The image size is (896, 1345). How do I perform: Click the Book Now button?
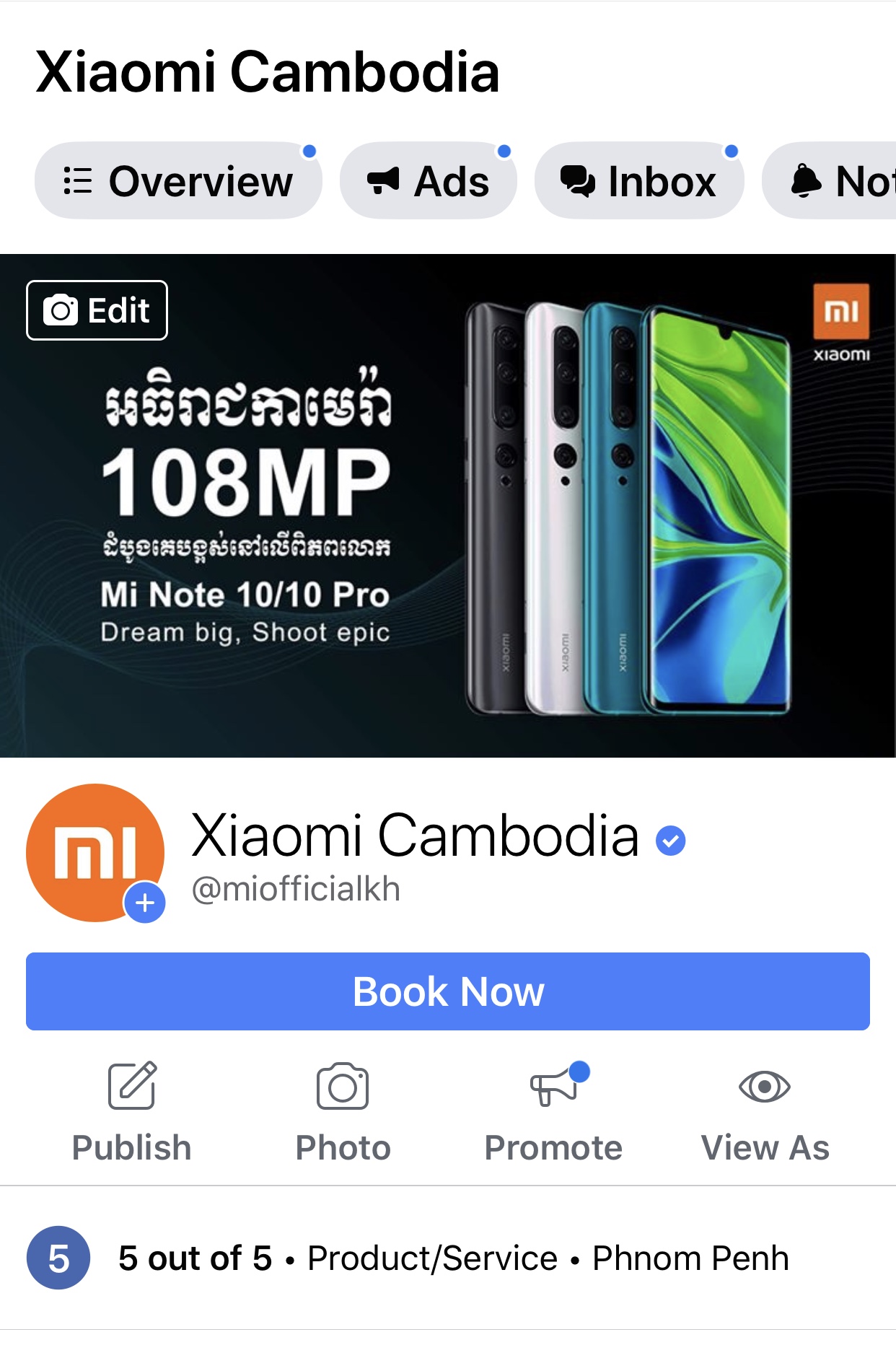point(448,991)
